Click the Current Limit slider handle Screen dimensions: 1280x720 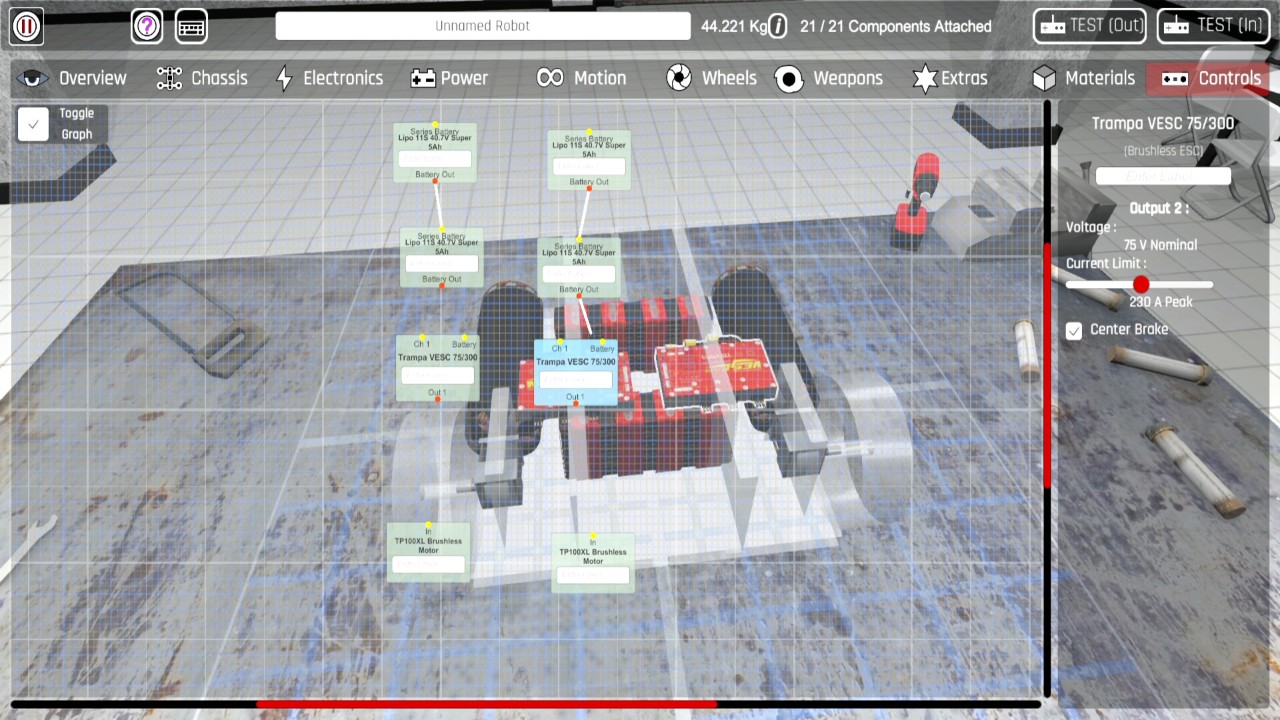[1141, 284]
